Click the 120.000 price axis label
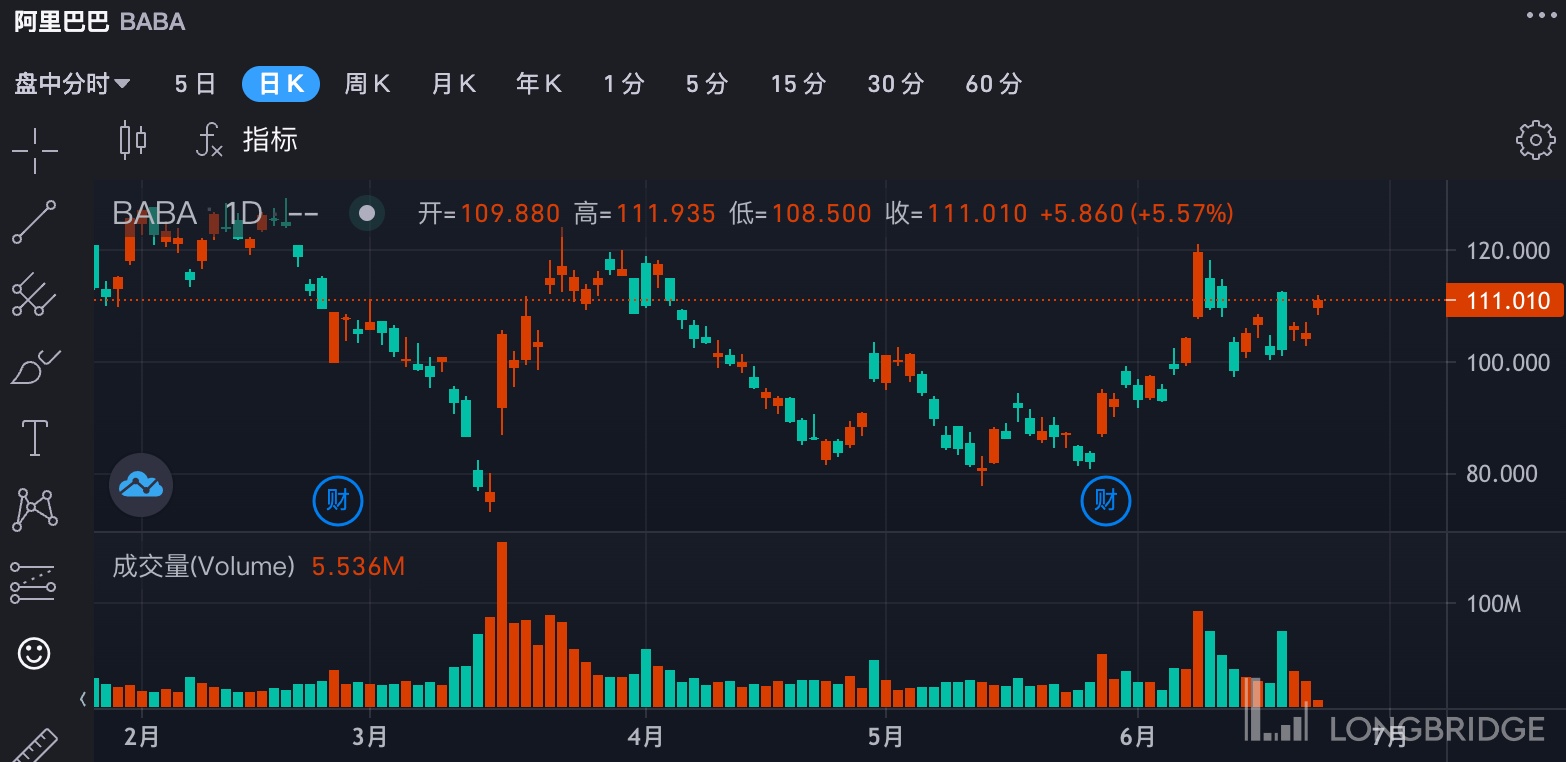 pyautogui.click(x=1508, y=251)
